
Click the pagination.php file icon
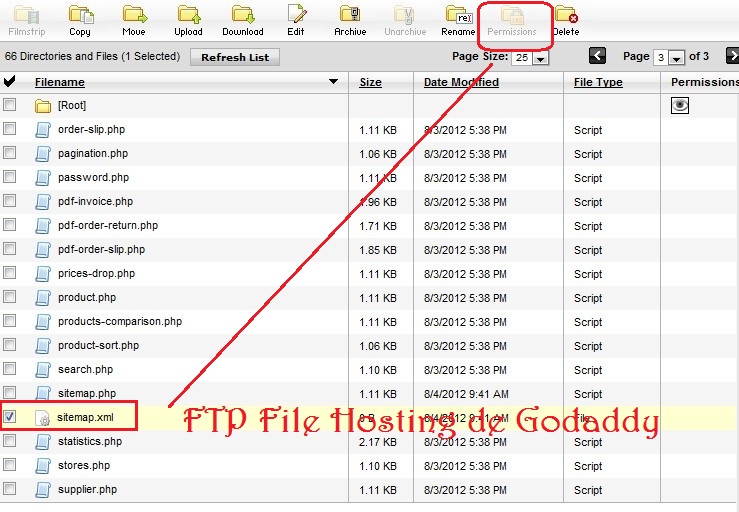[43, 154]
